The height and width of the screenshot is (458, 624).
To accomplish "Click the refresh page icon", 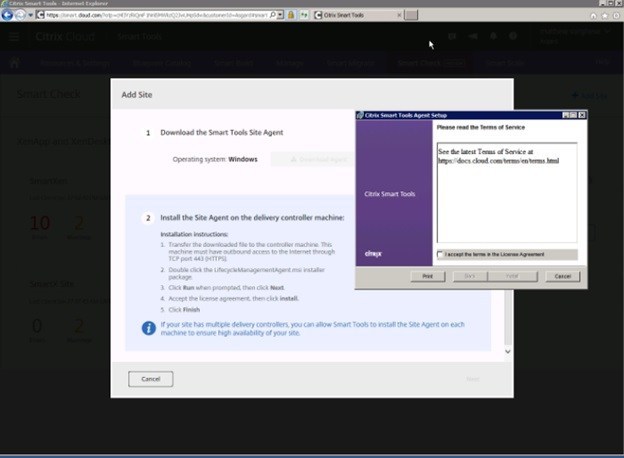I will [304, 15].
